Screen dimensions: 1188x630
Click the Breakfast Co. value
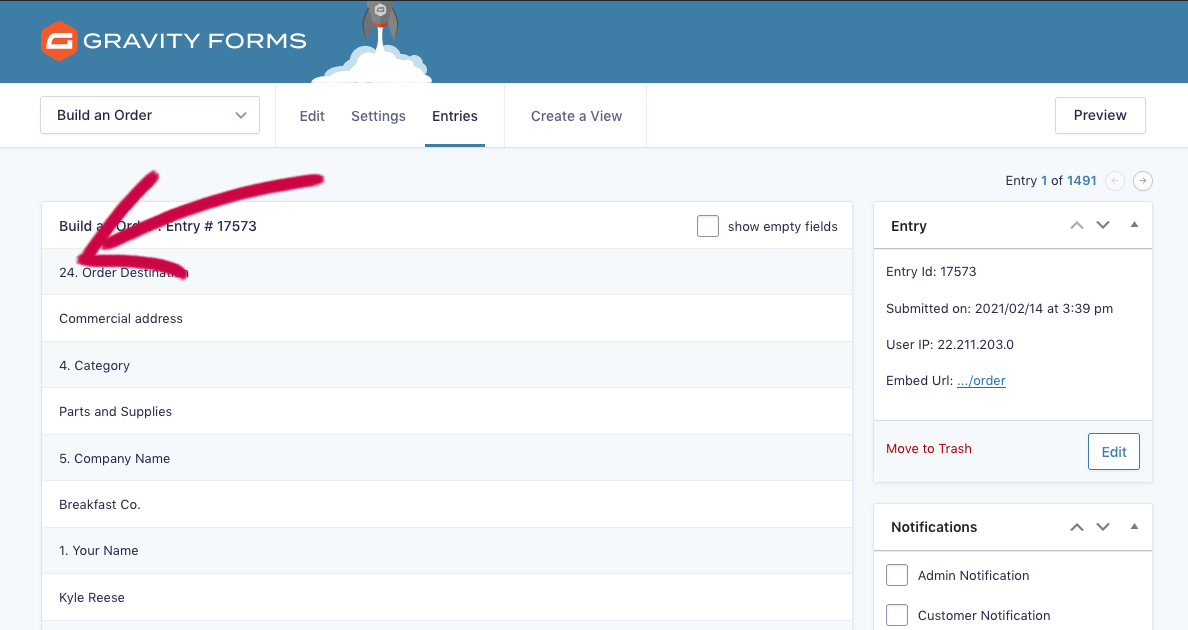100,504
